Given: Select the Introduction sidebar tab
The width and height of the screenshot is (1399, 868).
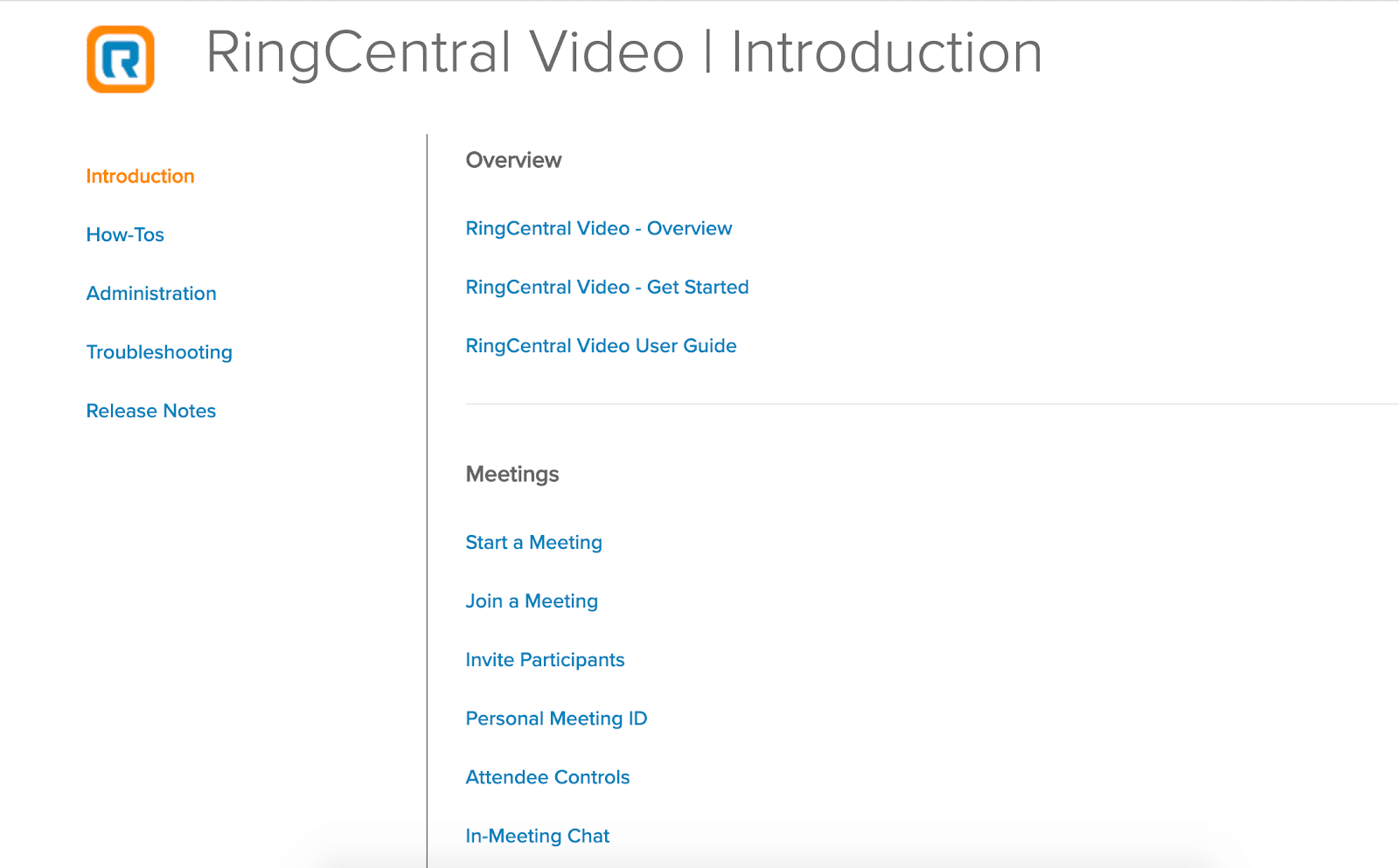Looking at the screenshot, I should click(140, 177).
